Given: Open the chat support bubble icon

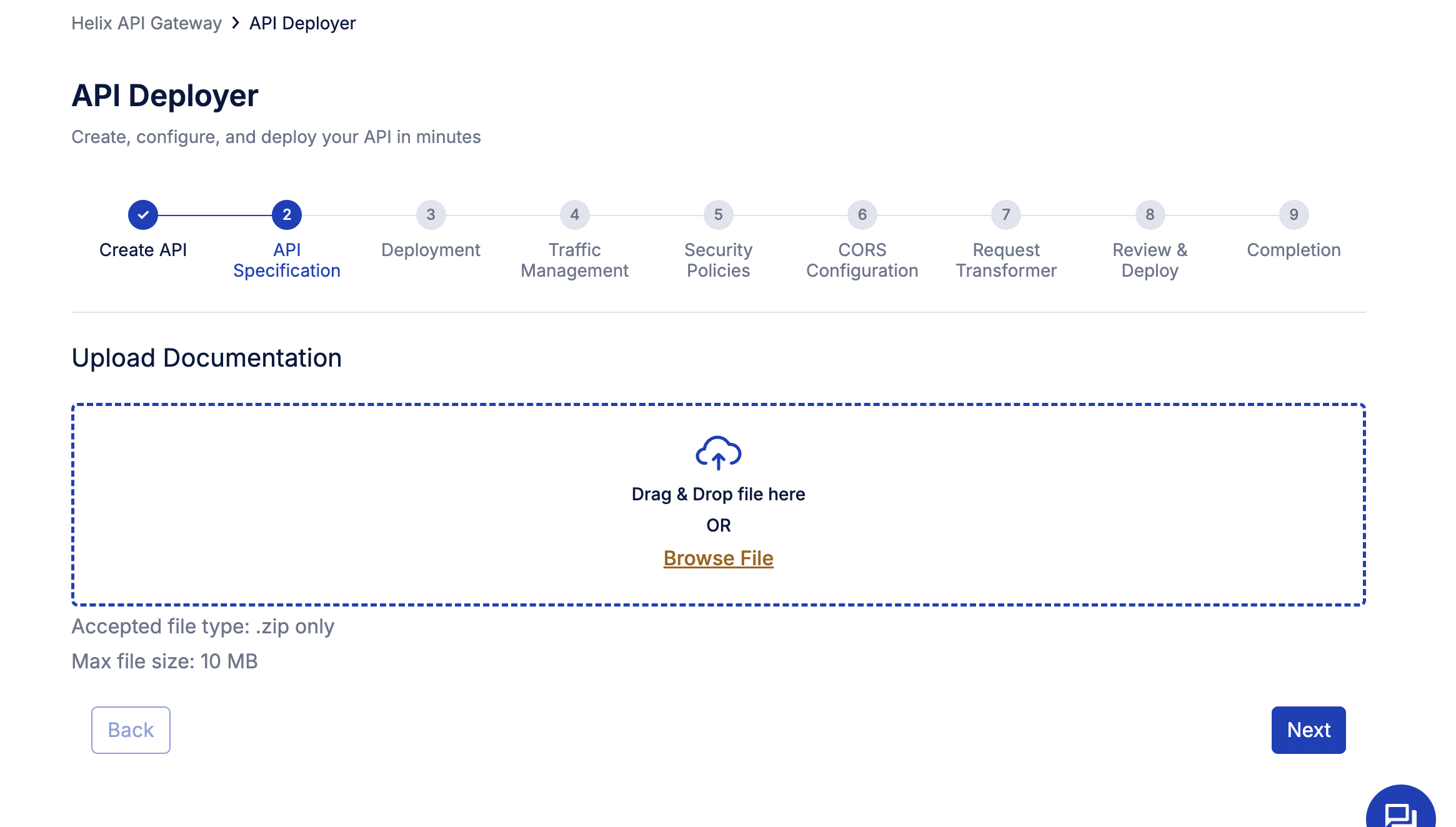Looking at the screenshot, I should 1400,813.
